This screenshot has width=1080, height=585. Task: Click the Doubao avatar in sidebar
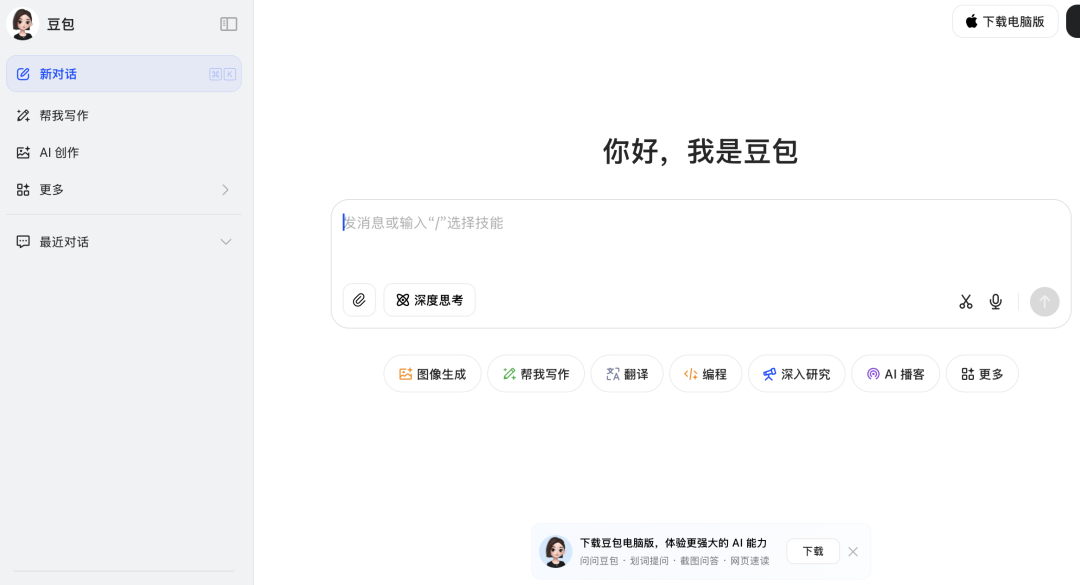tap(23, 24)
